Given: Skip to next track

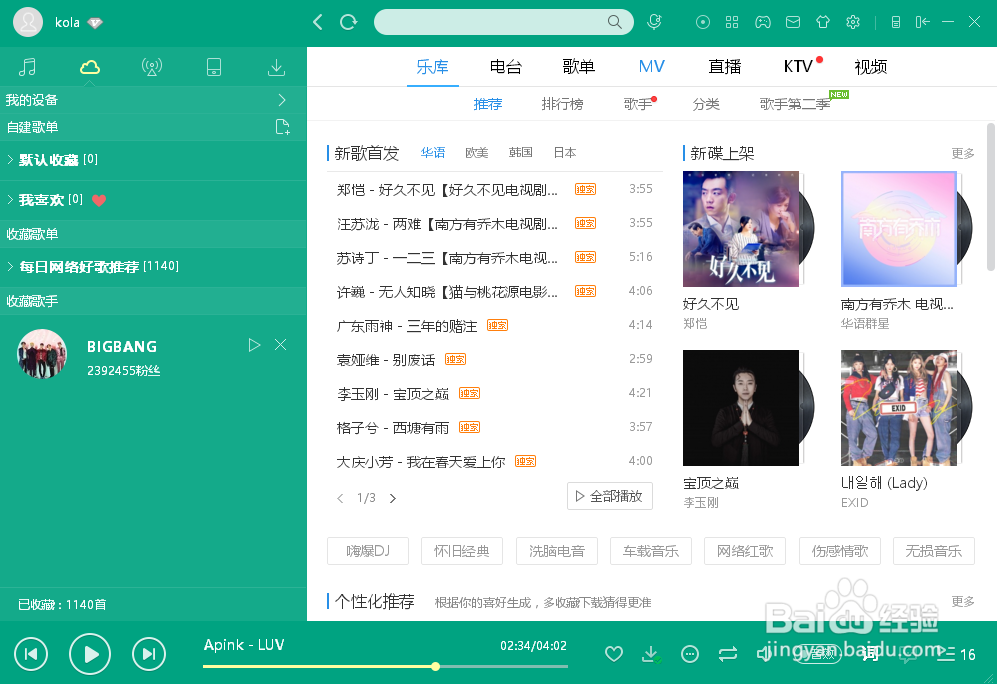Looking at the screenshot, I should 149,653.
